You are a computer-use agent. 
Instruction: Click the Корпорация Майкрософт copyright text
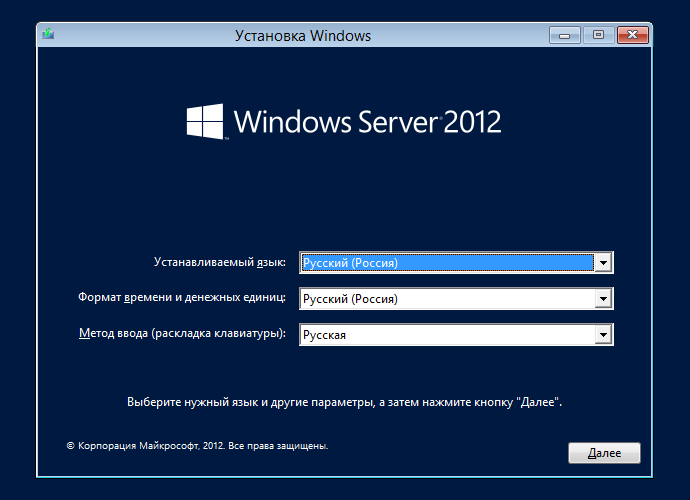[x=197, y=446]
